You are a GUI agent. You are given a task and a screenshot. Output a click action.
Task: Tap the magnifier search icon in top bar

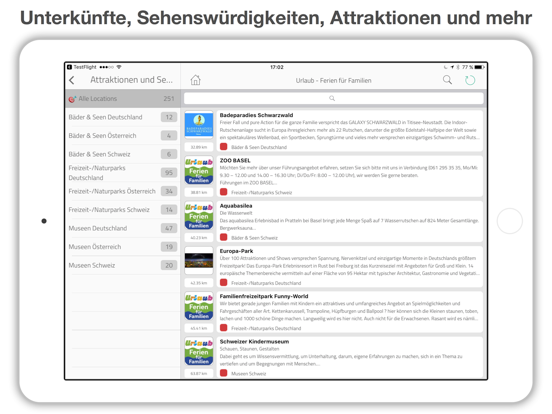(x=447, y=80)
